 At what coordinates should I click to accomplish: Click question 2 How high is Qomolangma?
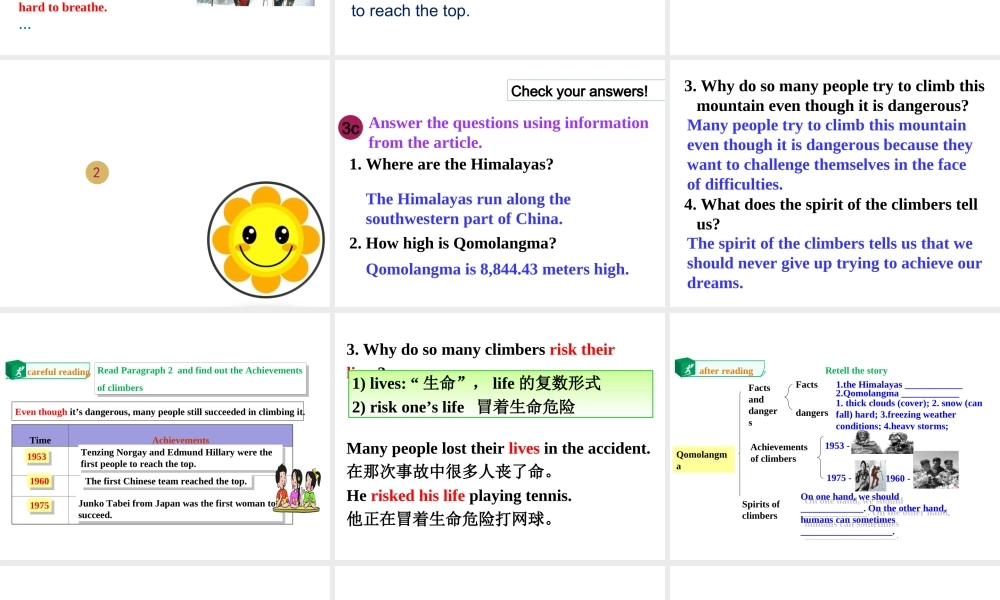(x=453, y=244)
